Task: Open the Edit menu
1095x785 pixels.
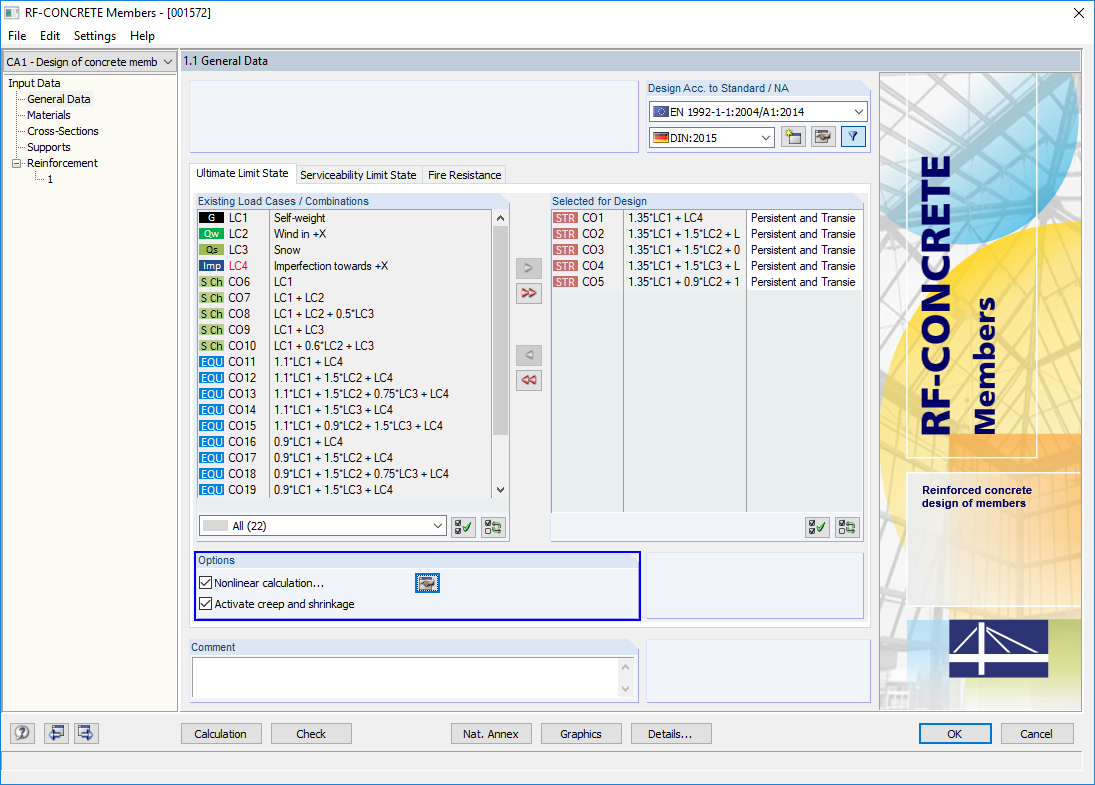Action: pos(50,36)
